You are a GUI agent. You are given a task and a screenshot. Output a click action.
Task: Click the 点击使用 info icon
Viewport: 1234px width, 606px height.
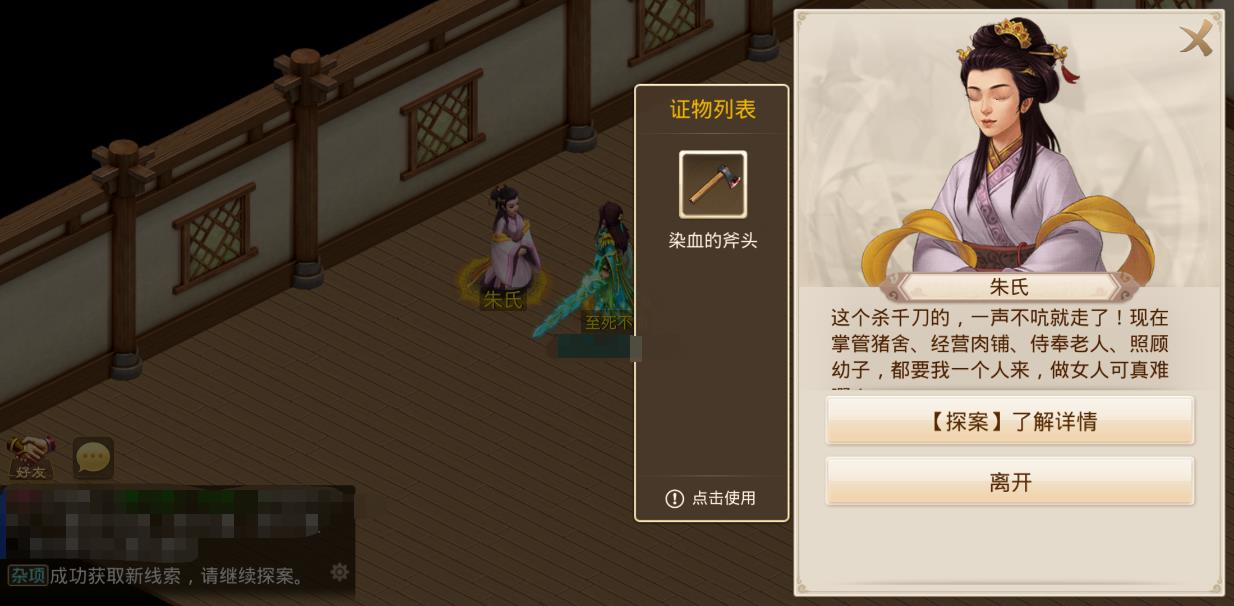click(x=675, y=498)
